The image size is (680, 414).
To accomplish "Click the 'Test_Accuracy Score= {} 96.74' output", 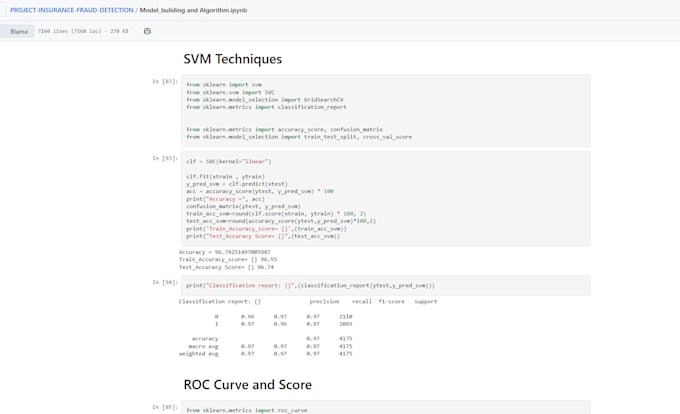I will click(x=226, y=267).
